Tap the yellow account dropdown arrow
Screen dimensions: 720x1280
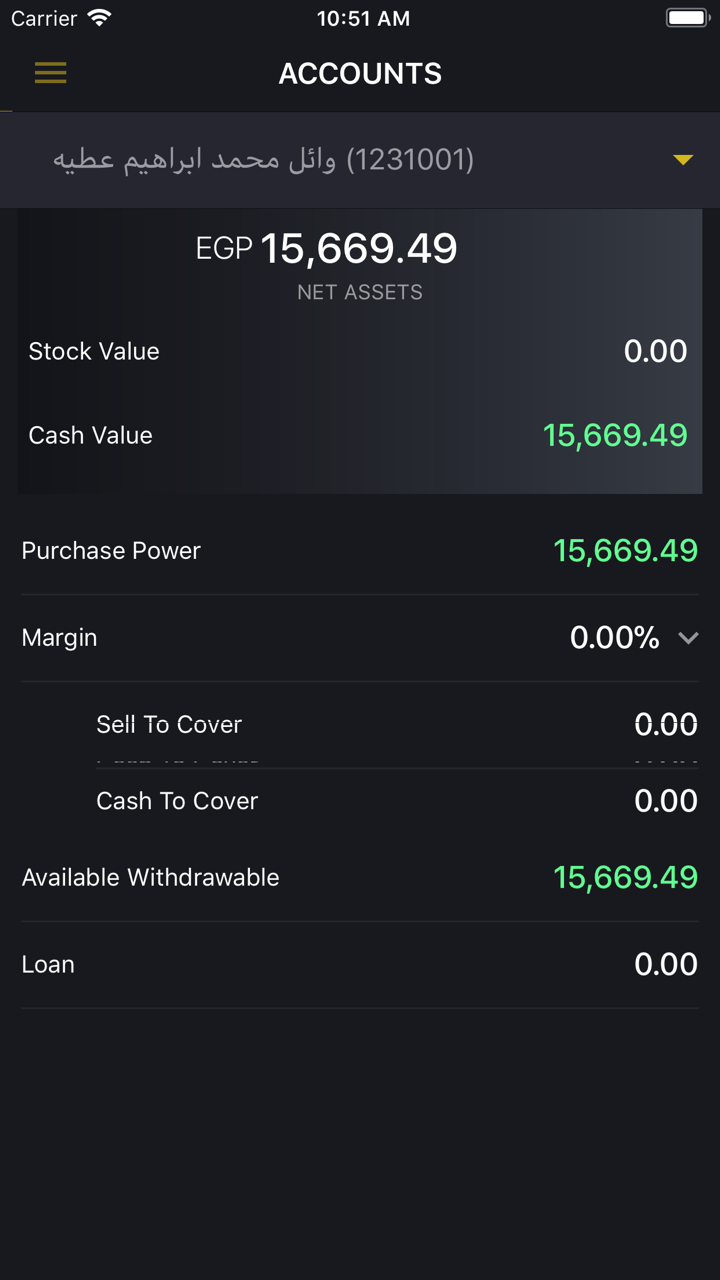683,160
